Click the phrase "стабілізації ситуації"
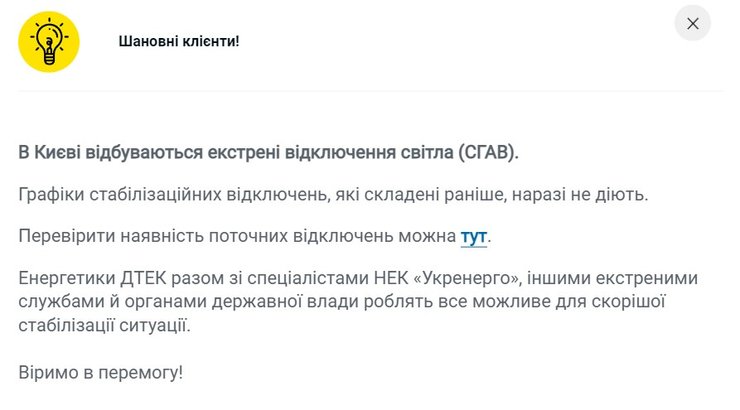 point(103,326)
